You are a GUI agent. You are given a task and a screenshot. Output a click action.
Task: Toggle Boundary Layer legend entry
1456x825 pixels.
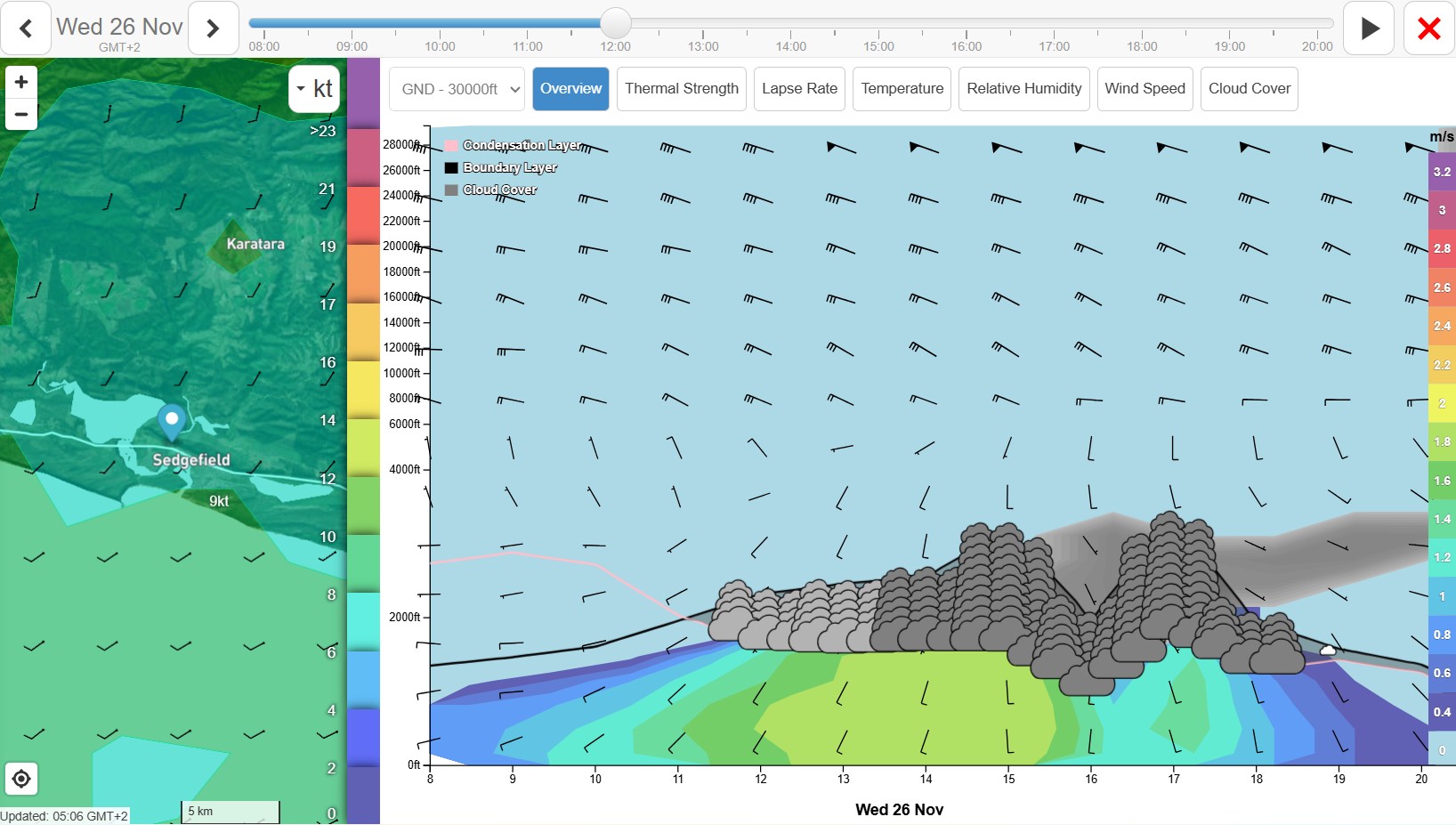(509, 167)
